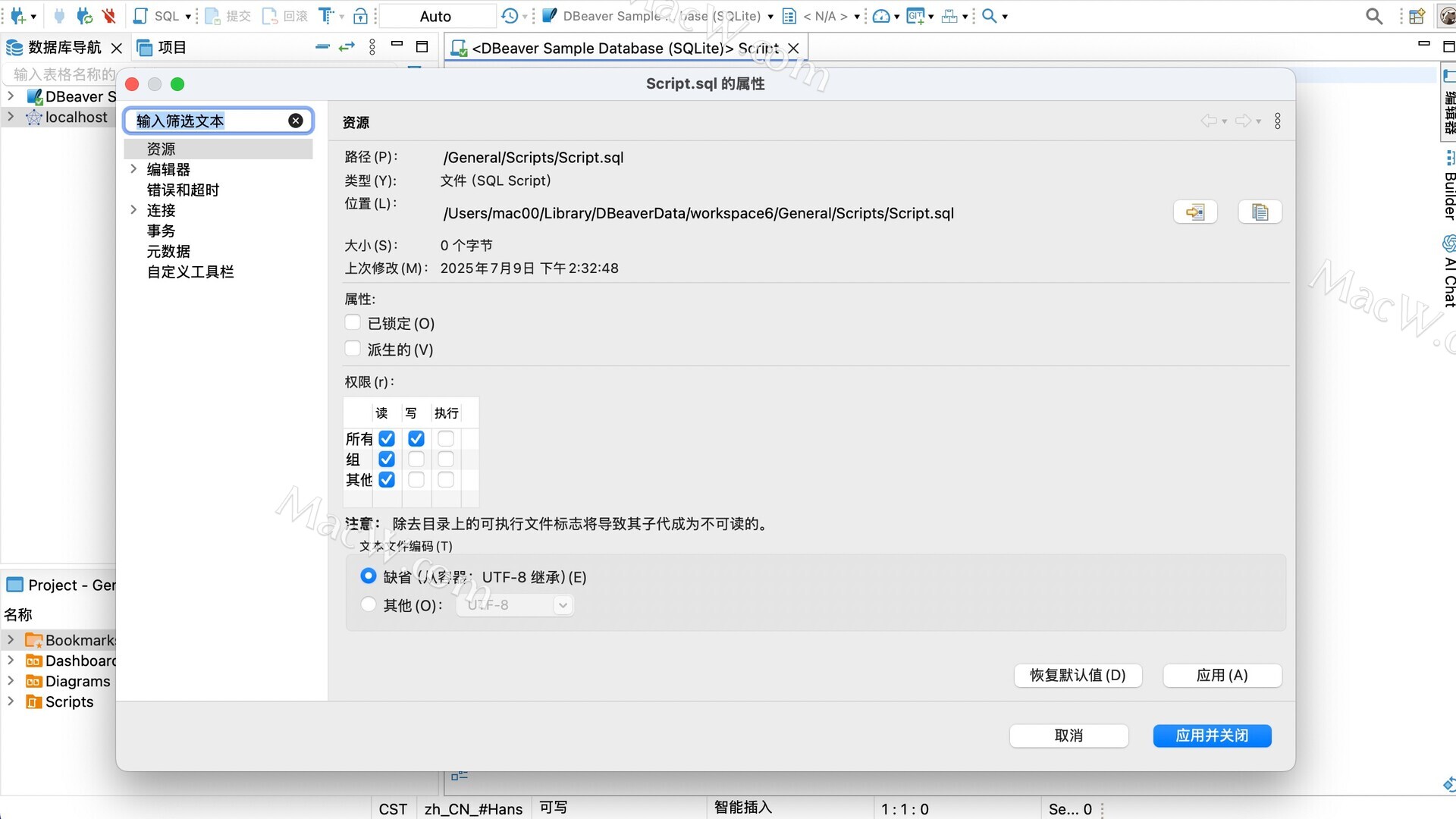This screenshot has height=819, width=1456.
Task: Click the navigator view menu dots
Action: coord(372,47)
